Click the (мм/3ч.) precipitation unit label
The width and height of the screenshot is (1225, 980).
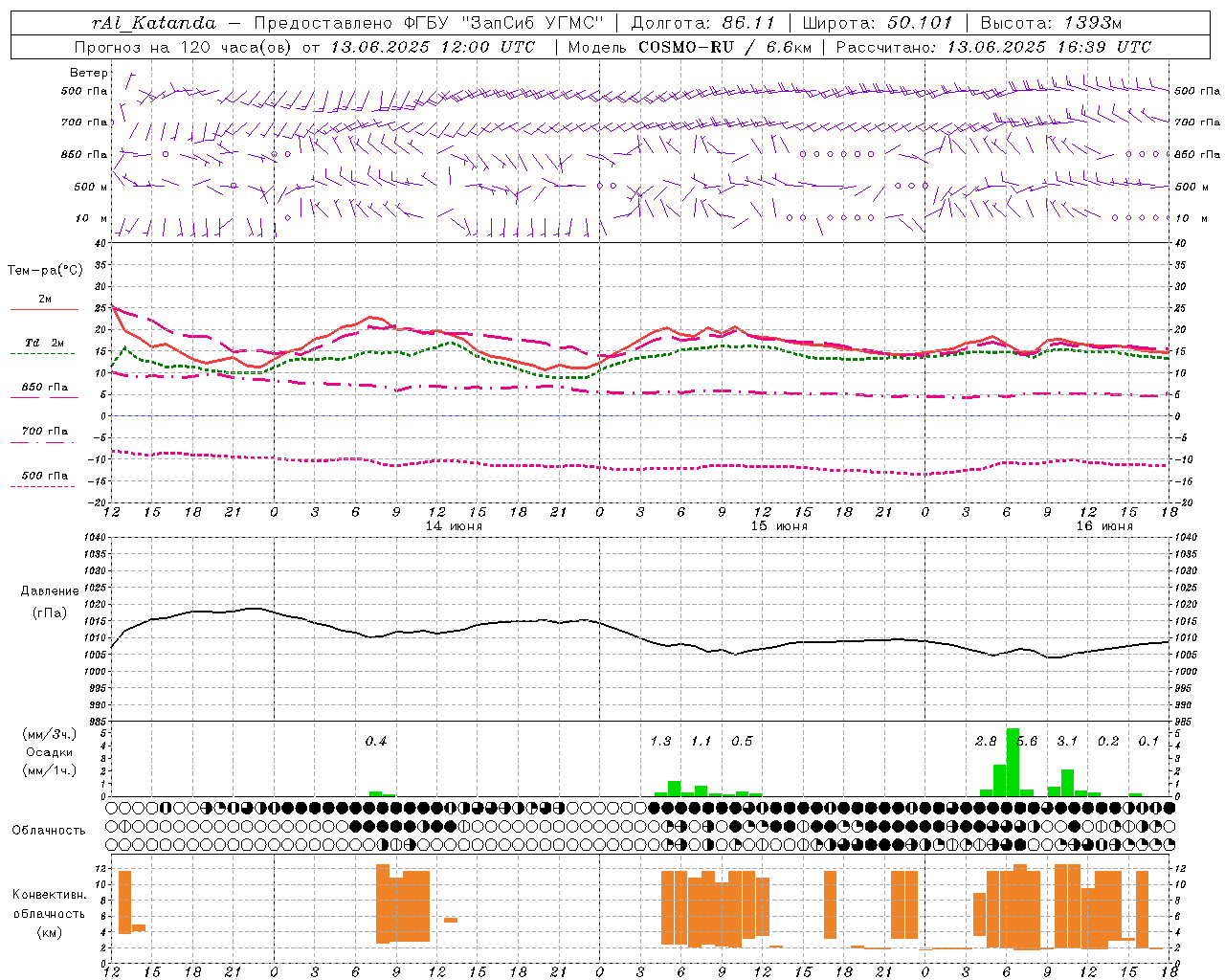coord(50,734)
